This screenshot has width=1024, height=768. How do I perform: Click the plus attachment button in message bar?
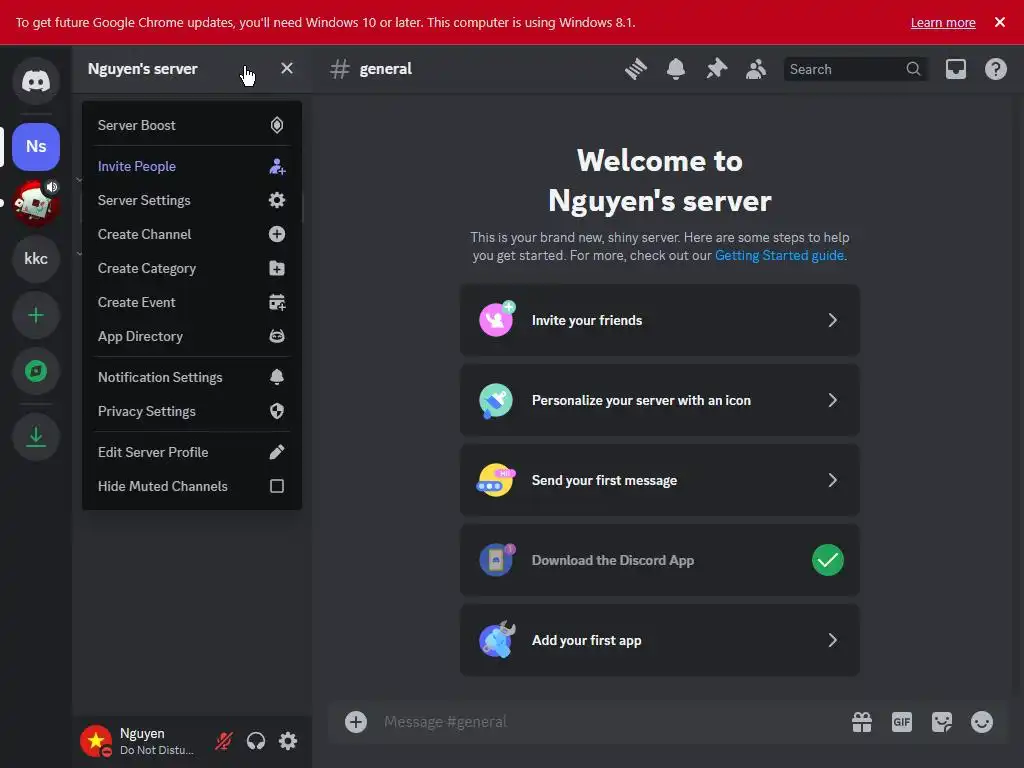point(356,722)
